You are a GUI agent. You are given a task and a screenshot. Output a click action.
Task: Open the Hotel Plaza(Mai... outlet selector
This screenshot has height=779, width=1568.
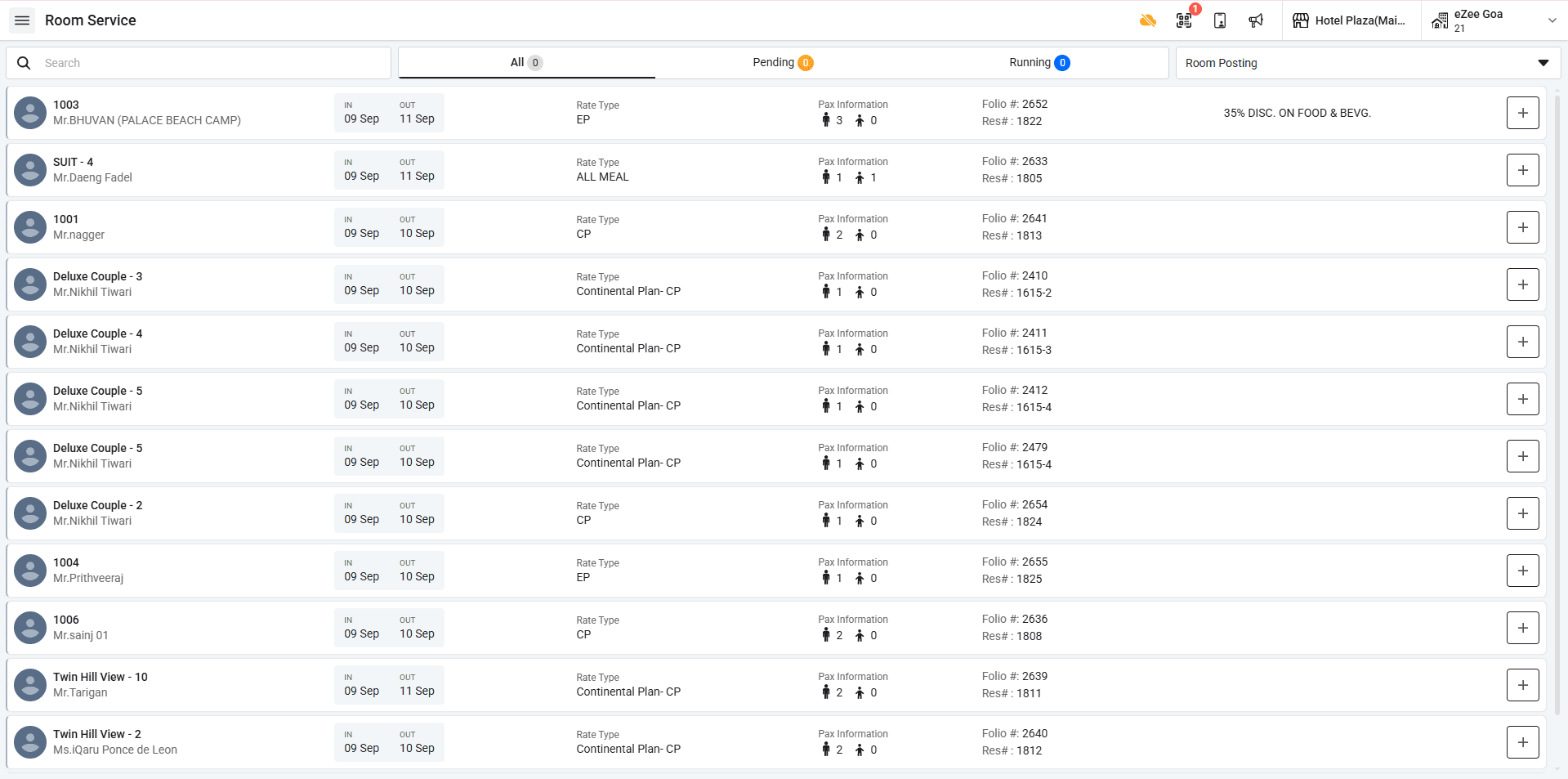(1351, 20)
